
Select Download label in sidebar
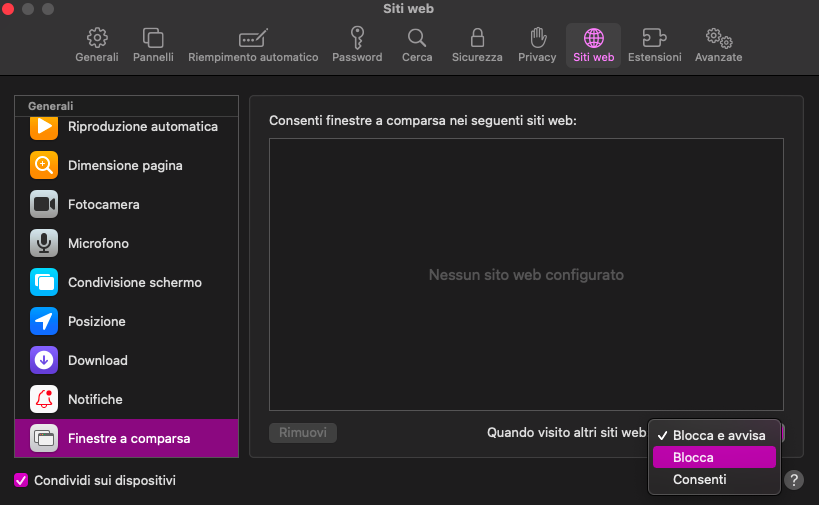(x=98, y=360)
